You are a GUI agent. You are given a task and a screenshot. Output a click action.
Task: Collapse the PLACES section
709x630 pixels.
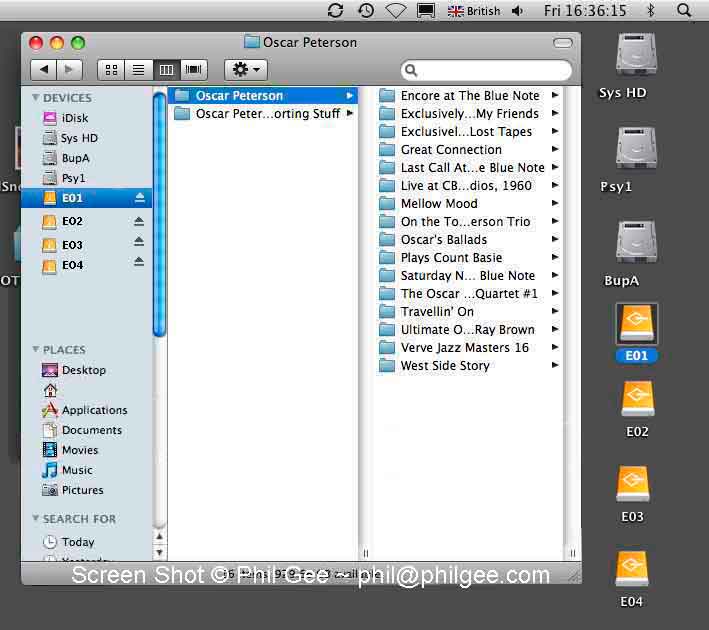[35, 349]
